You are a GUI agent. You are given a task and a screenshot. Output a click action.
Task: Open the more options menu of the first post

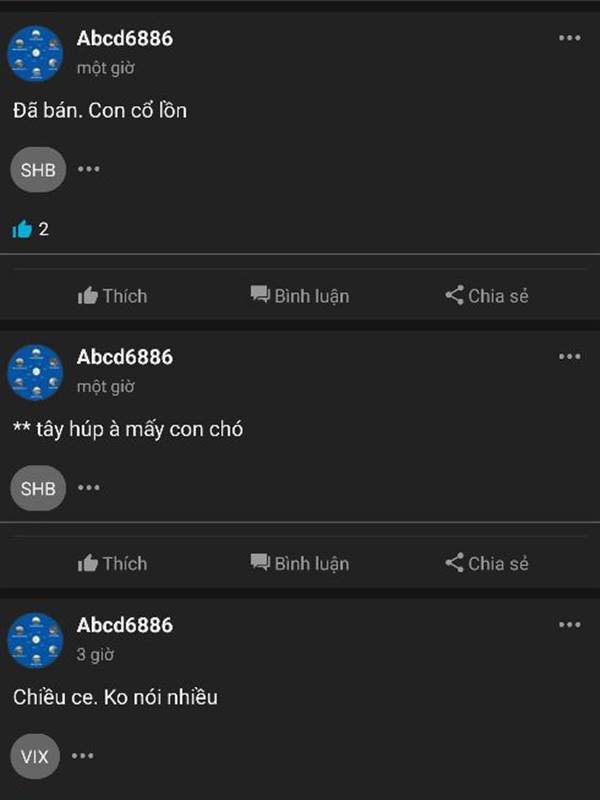tap(569, 38)
